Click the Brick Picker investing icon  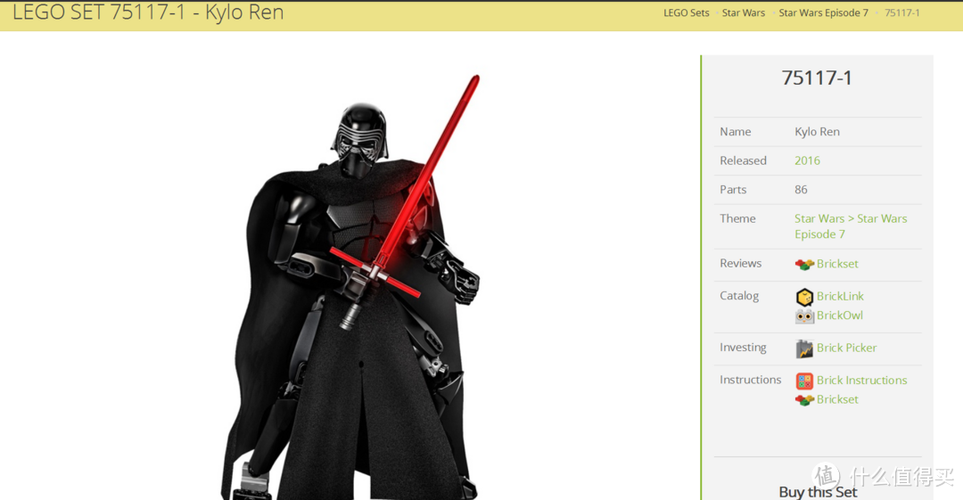tap(804, 349)
